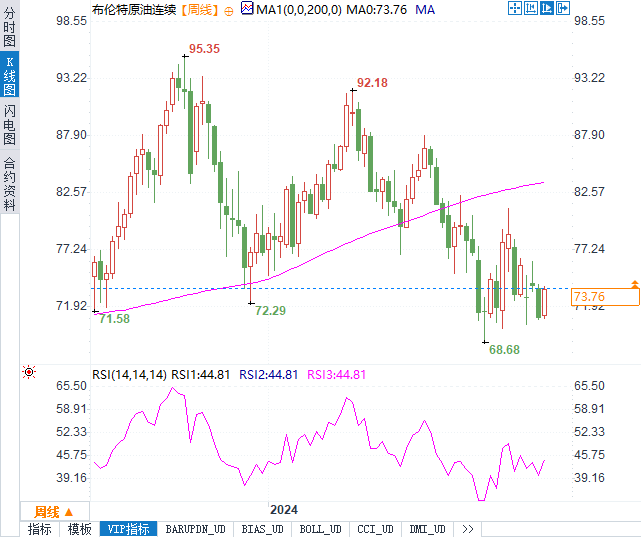Screen dimensions: 641x537
Task: Click the crosshair cursor icon
Action: [x=515, y=8]
